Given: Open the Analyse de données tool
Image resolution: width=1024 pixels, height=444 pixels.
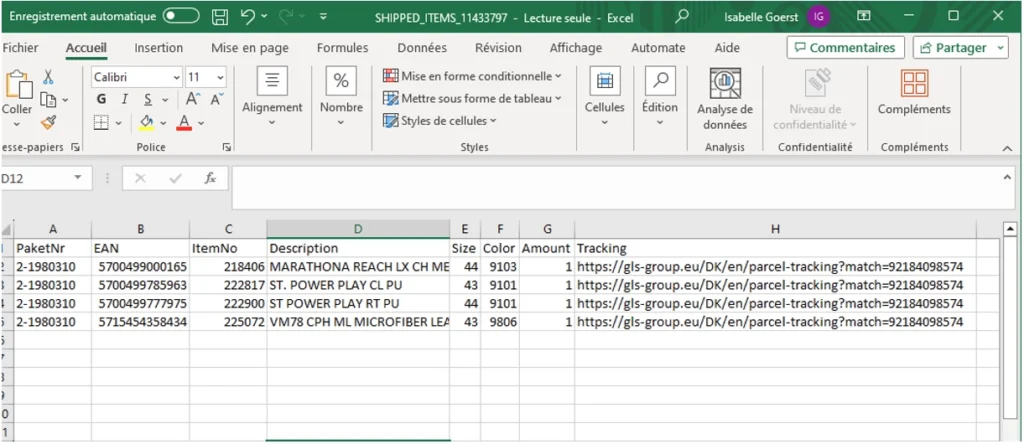Looking at the screenshot, I should (x=725, y=100).
